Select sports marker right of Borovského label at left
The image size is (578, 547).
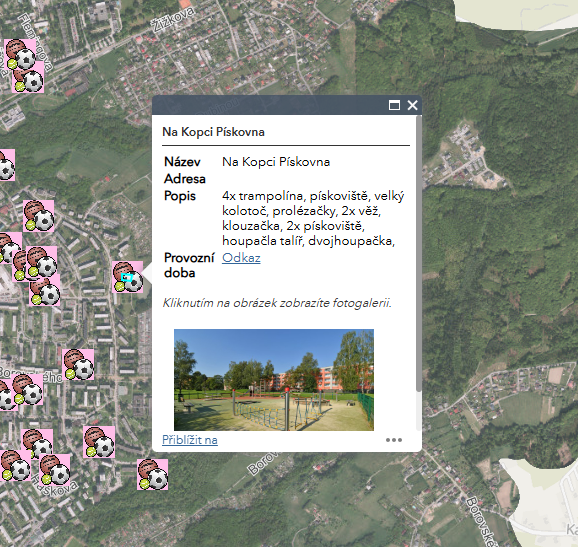pos(78,365)
